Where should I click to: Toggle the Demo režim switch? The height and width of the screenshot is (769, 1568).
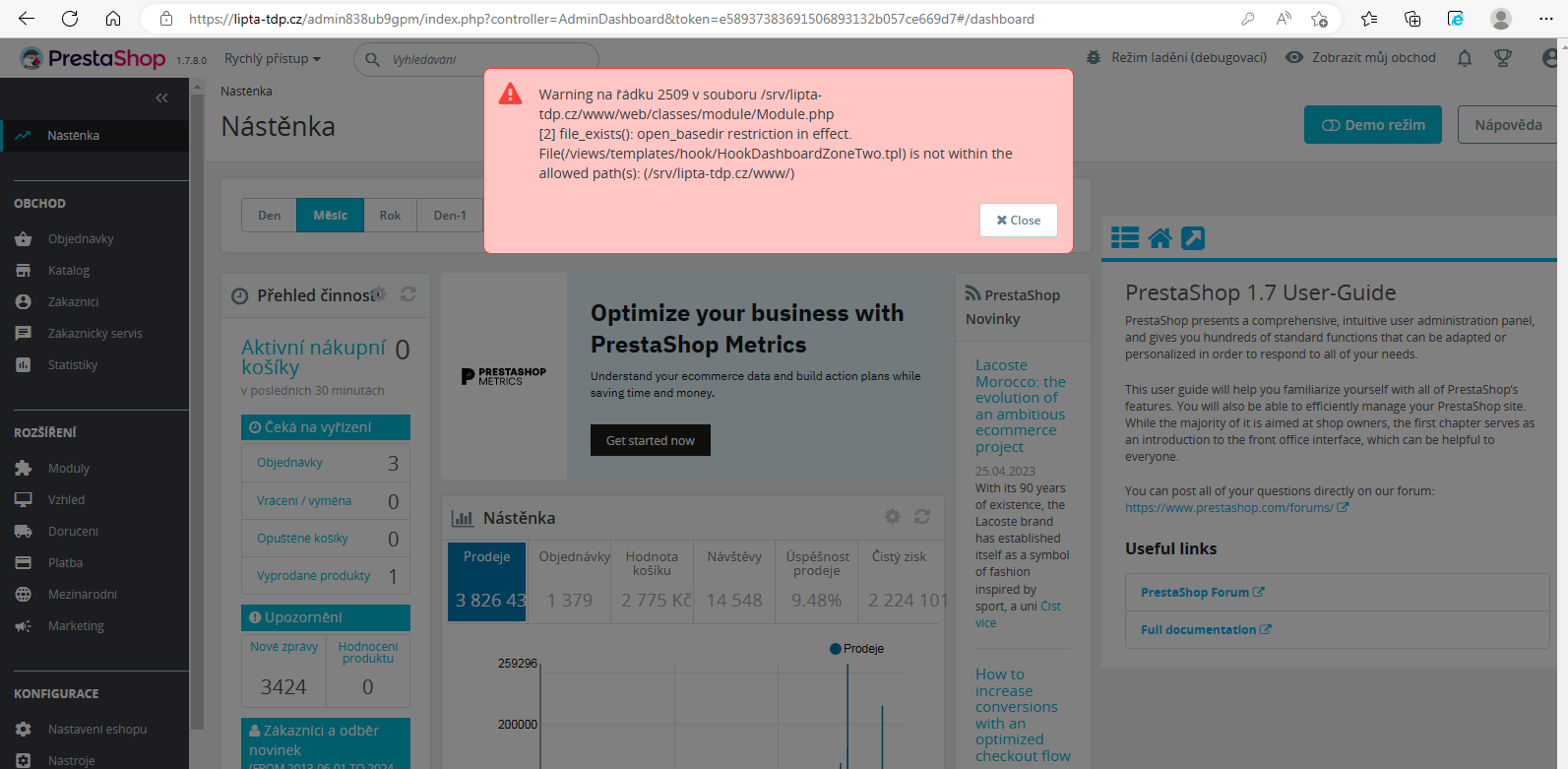[1373, 125]
